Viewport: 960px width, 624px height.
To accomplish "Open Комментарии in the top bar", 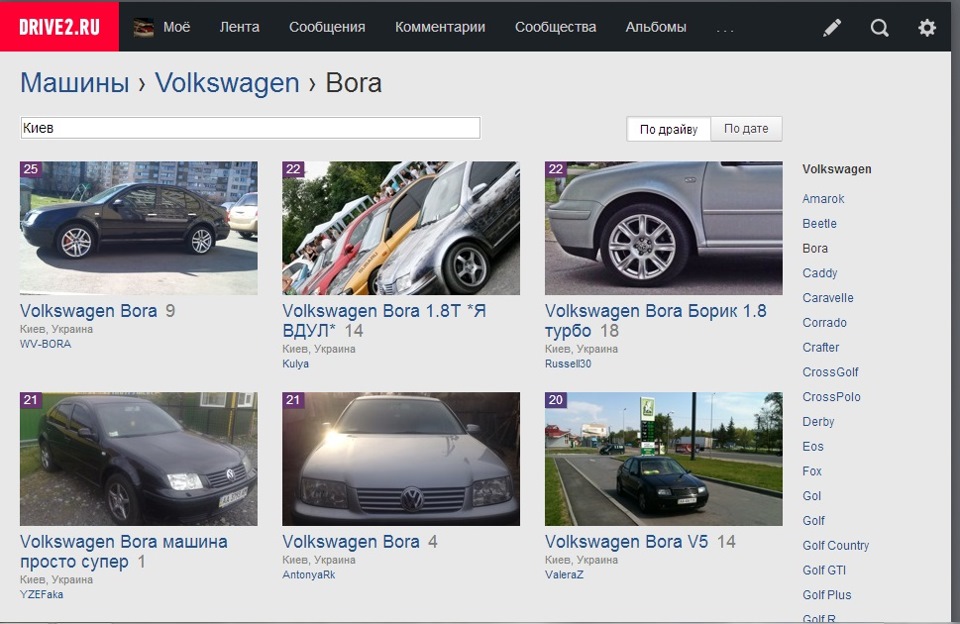I will click(x=440, y=27).
